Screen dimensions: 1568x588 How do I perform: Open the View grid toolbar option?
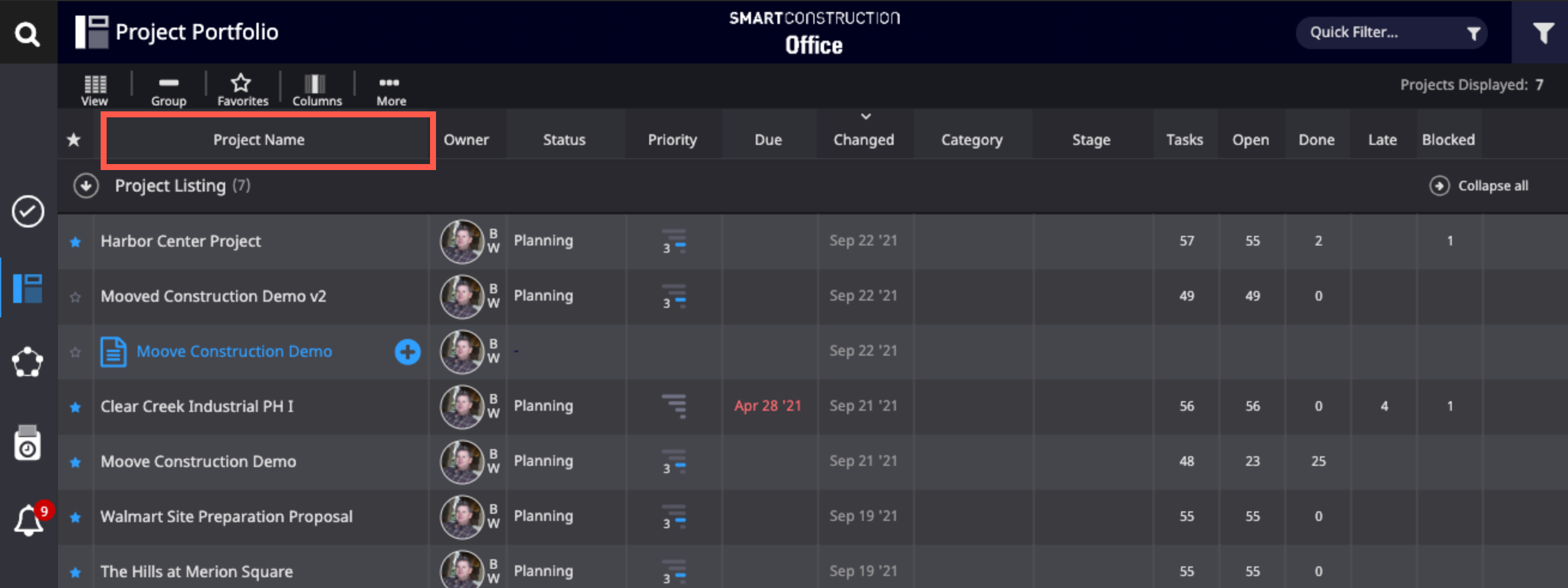click(95, 90)
